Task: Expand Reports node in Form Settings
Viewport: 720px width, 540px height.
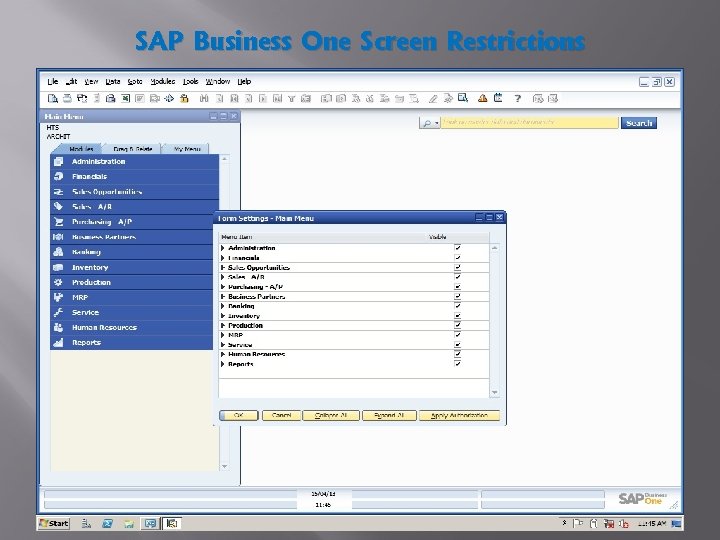Action: coord(223,364)
